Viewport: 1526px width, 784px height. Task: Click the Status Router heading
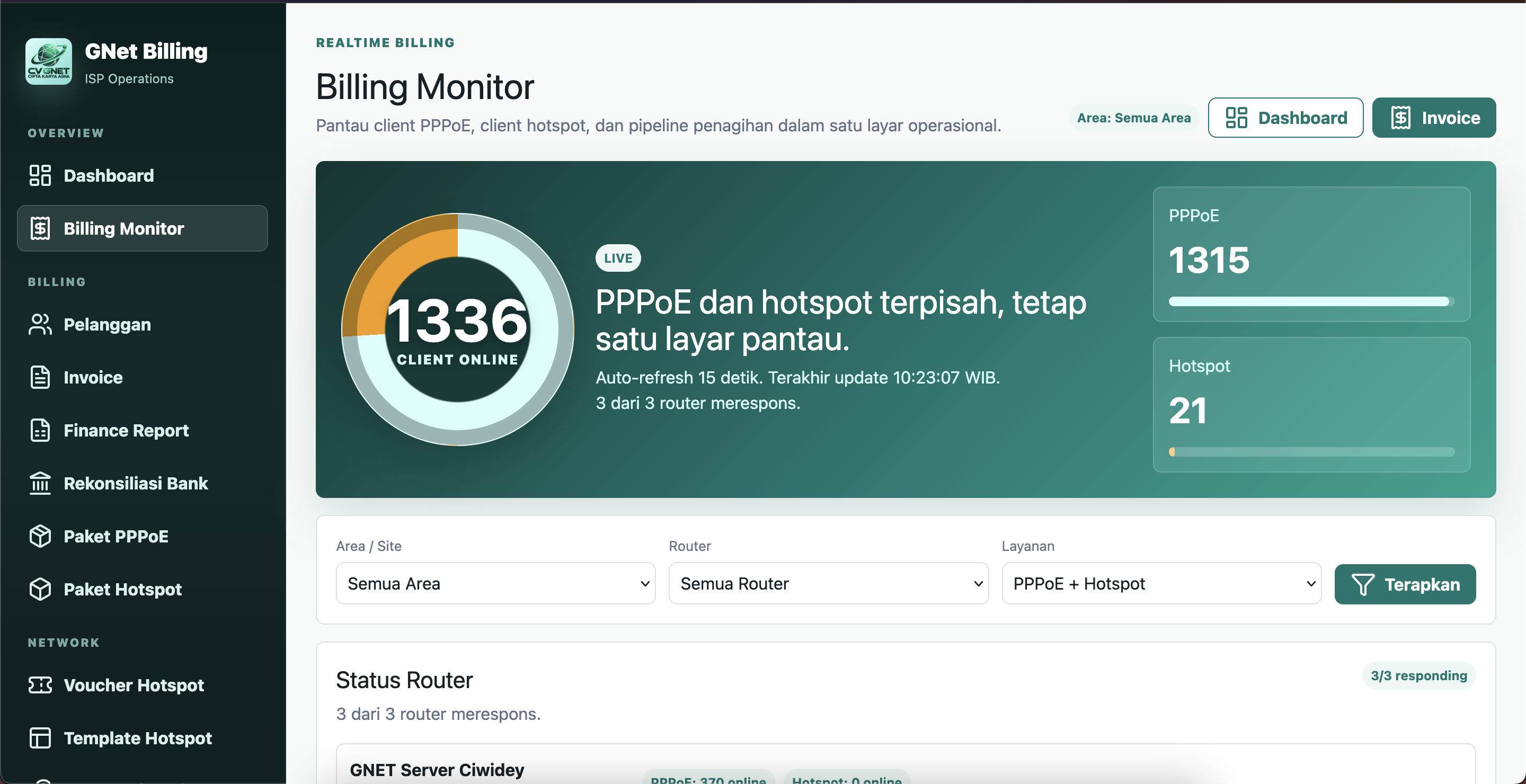coord(404,680)
